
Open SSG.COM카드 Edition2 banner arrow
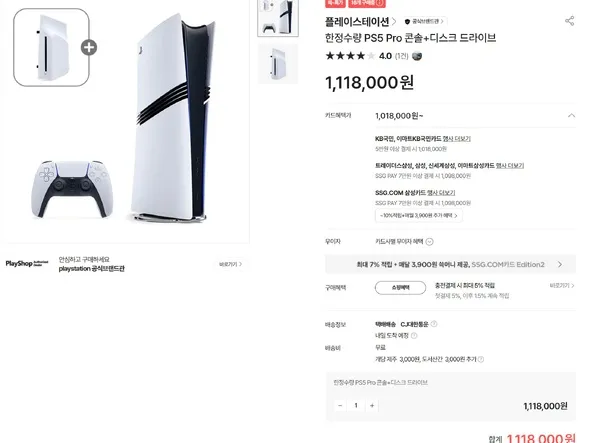point(560,265)
